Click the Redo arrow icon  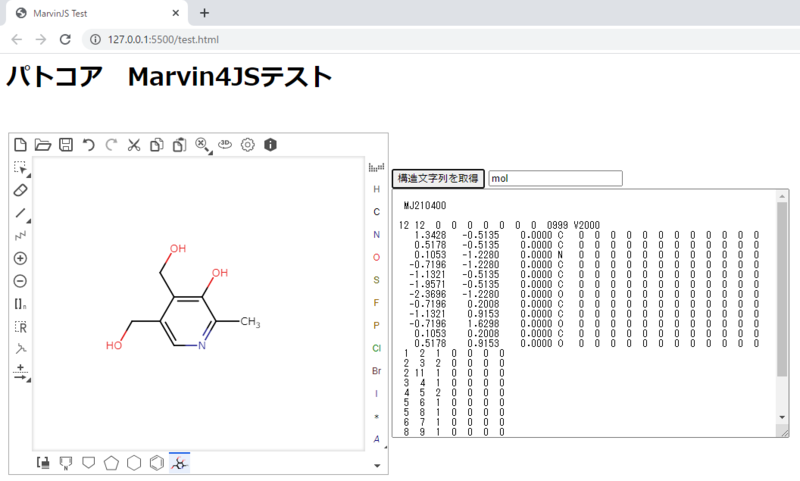click(x=111, y=145)
